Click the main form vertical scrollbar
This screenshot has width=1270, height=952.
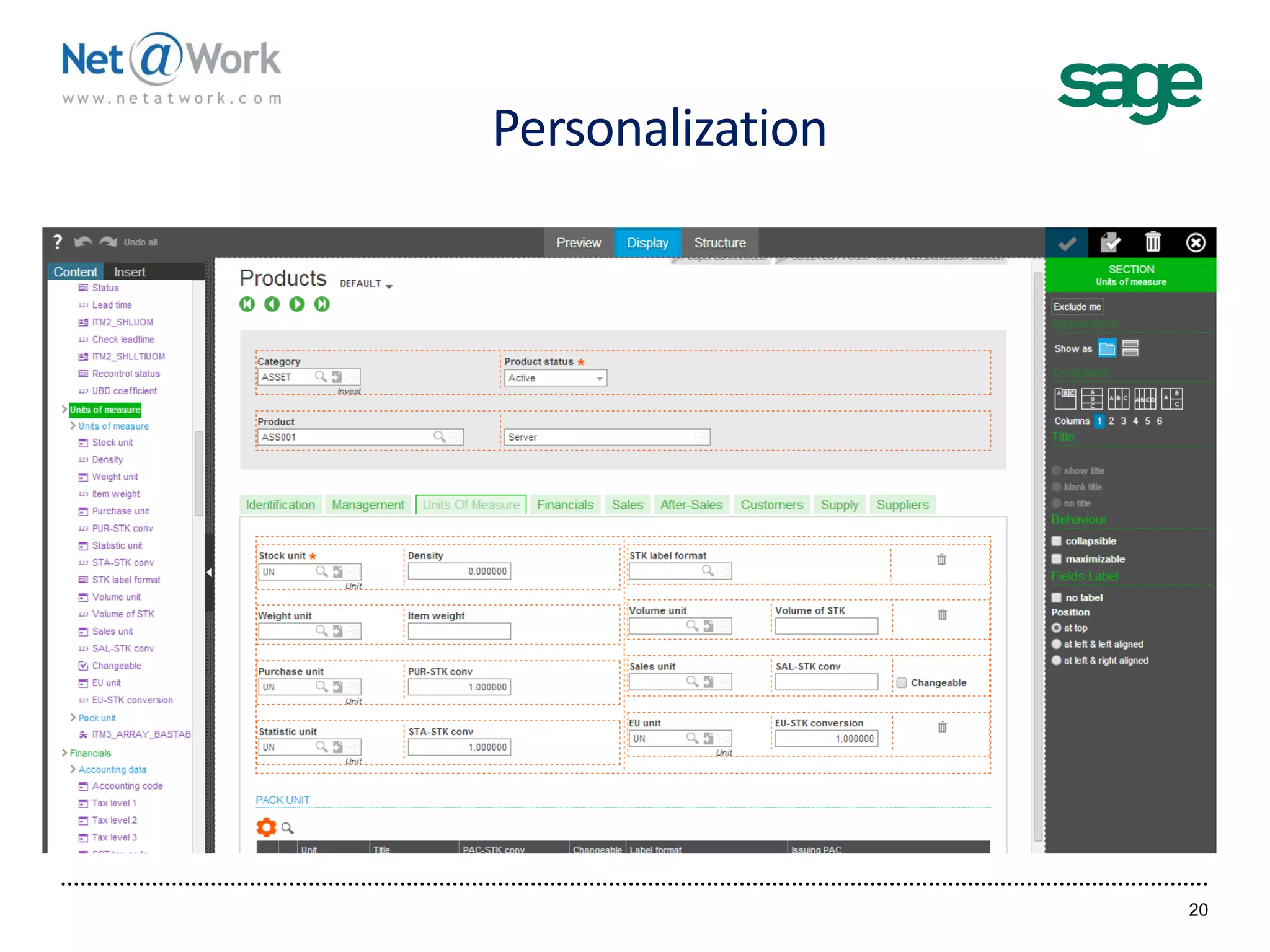point(1039,555)
